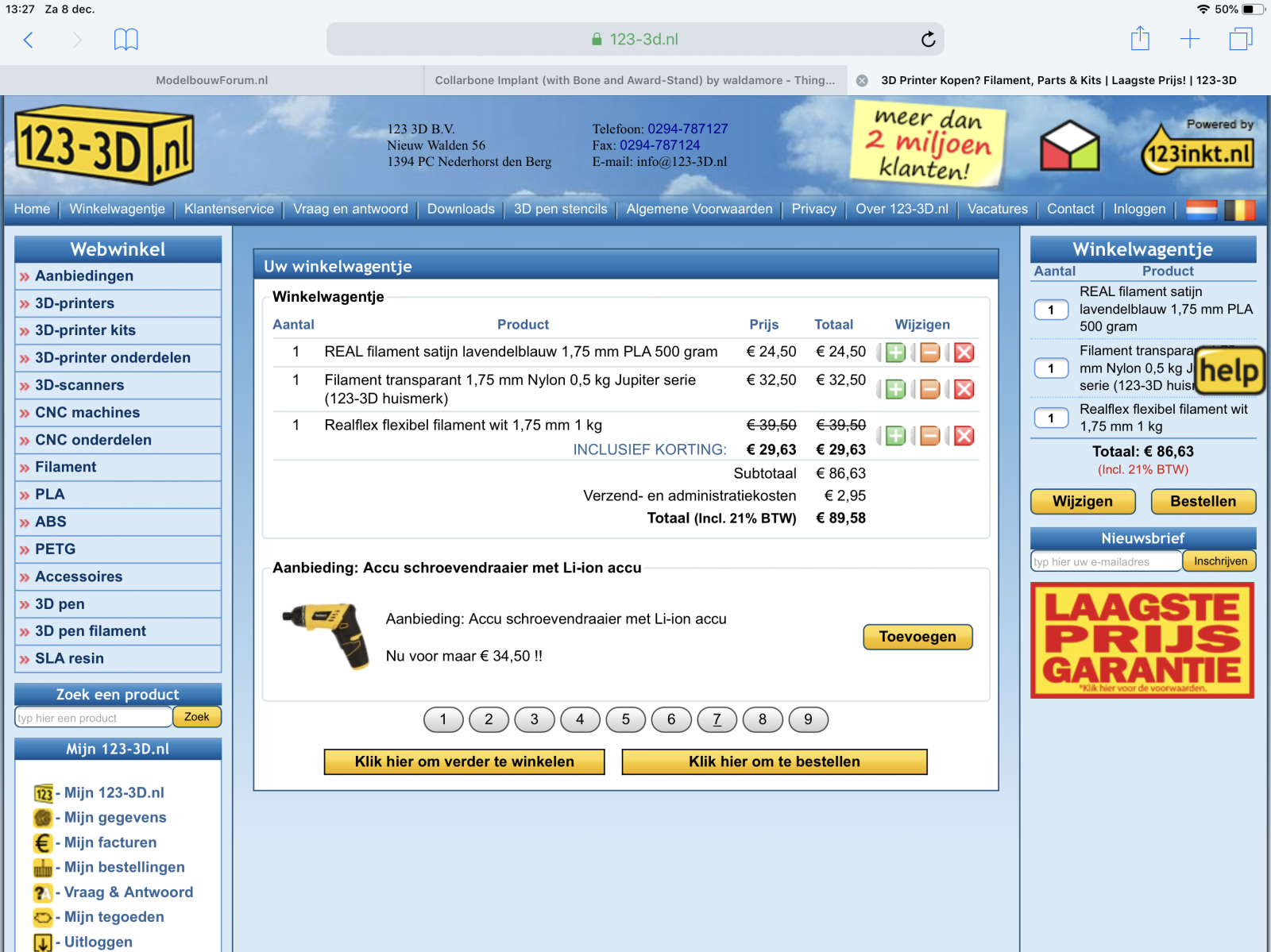This screenshot has height=952, width=1271.
Task: Open SLA resin category
Action: 118,659
